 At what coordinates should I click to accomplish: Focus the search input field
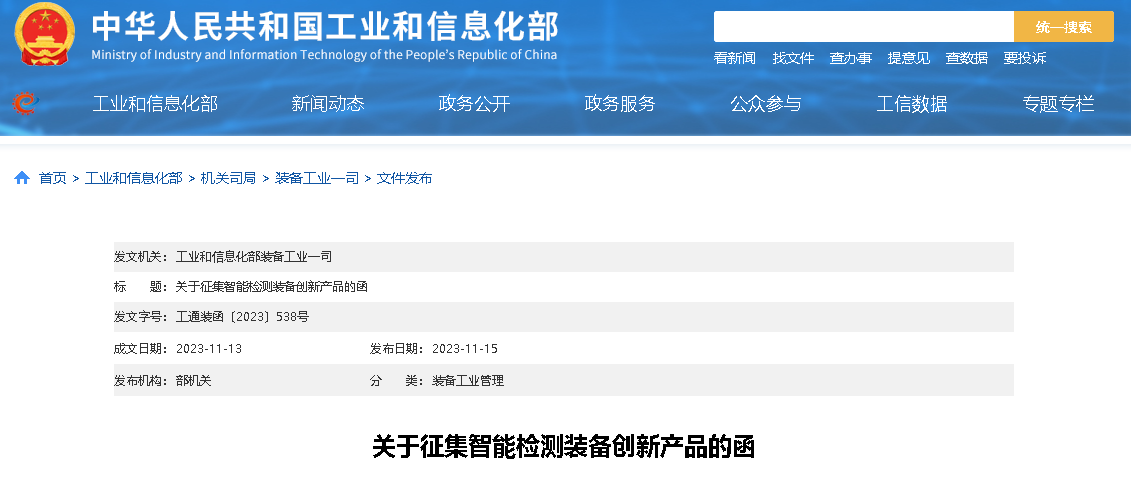(x=863, y=27)
